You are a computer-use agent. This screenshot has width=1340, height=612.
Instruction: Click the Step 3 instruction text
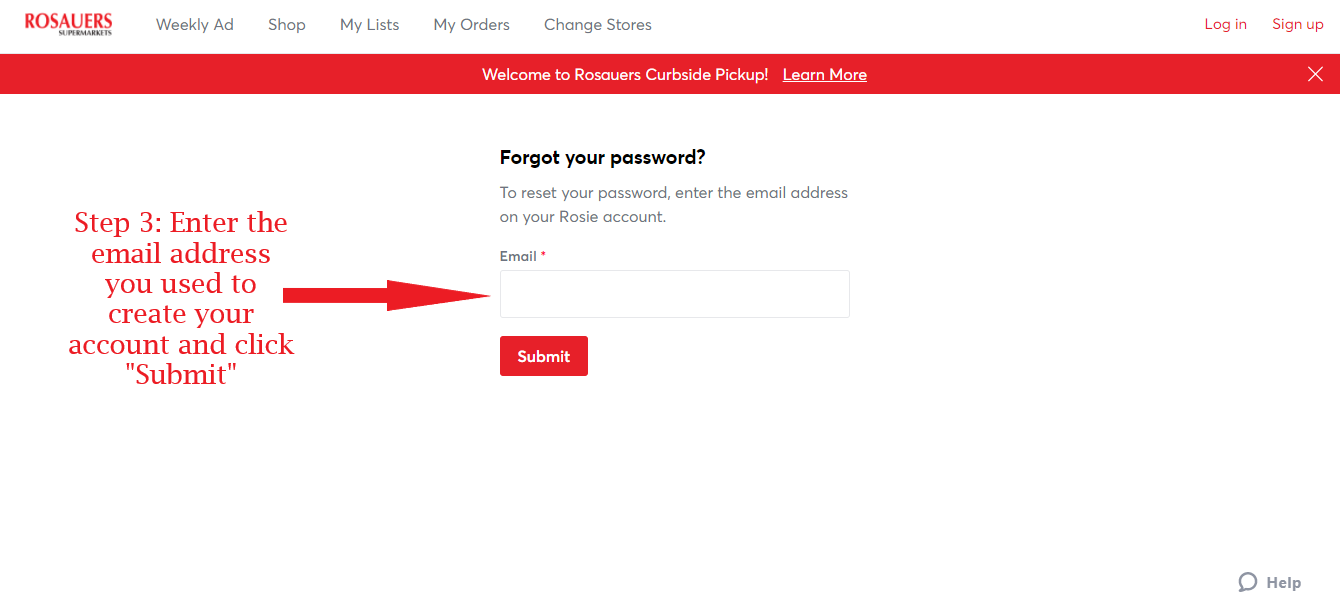(x=181, y=298)
